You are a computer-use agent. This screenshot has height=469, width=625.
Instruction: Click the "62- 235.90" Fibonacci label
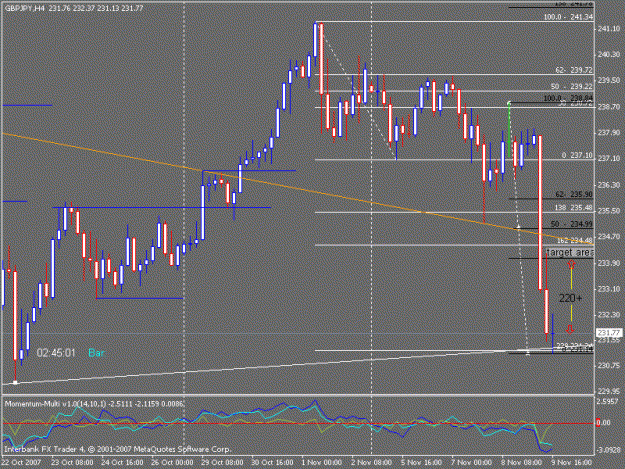coord(574,194)
